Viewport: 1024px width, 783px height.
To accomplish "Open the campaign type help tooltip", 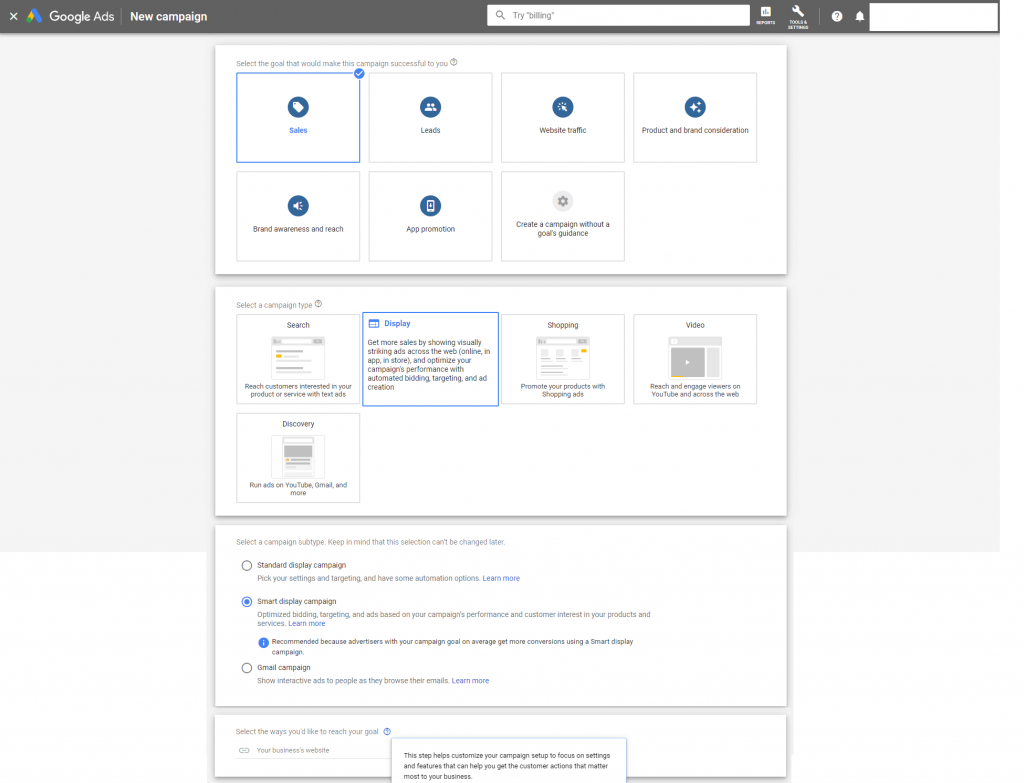I will coord(318,304).
